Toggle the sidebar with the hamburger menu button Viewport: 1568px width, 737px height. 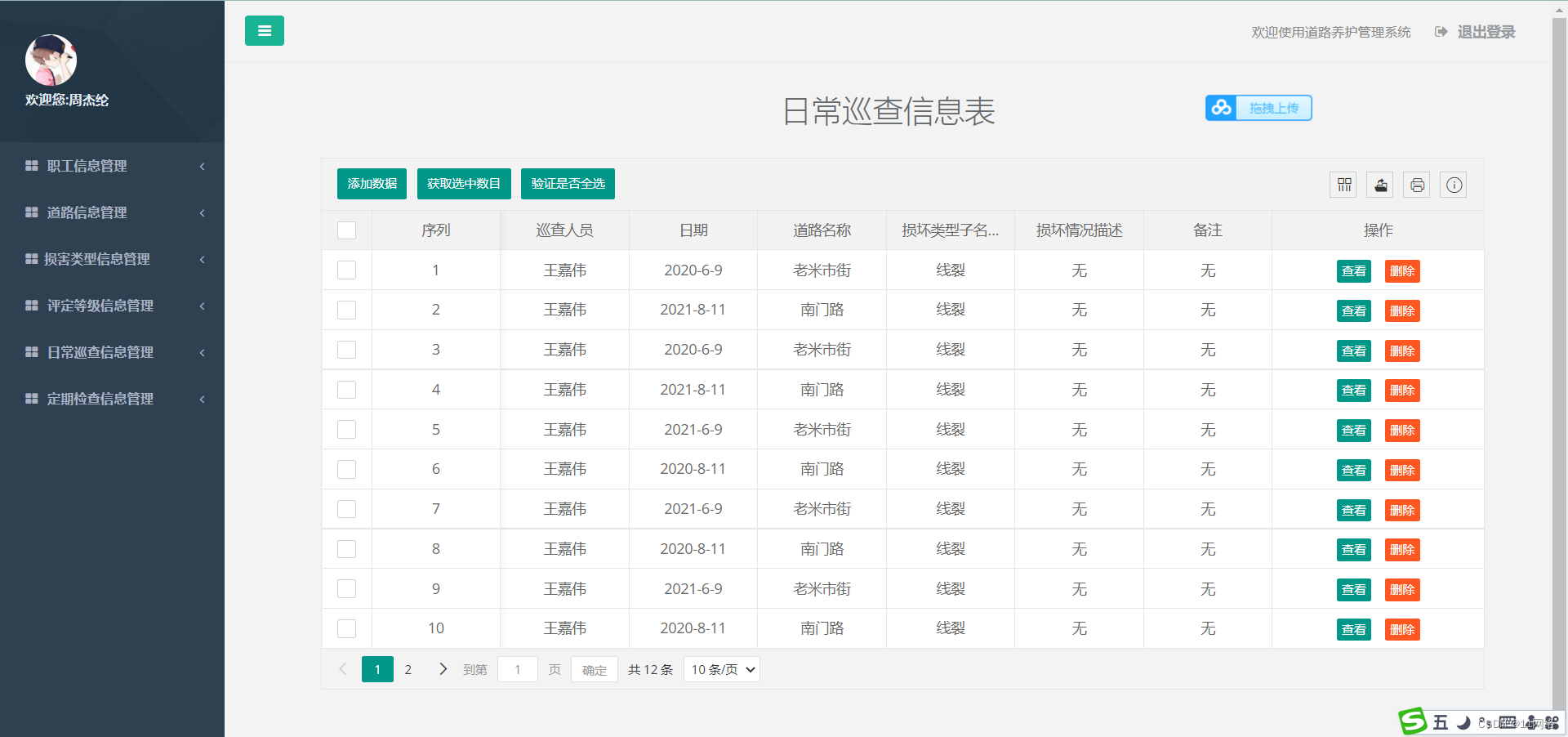tap(265, 31)
